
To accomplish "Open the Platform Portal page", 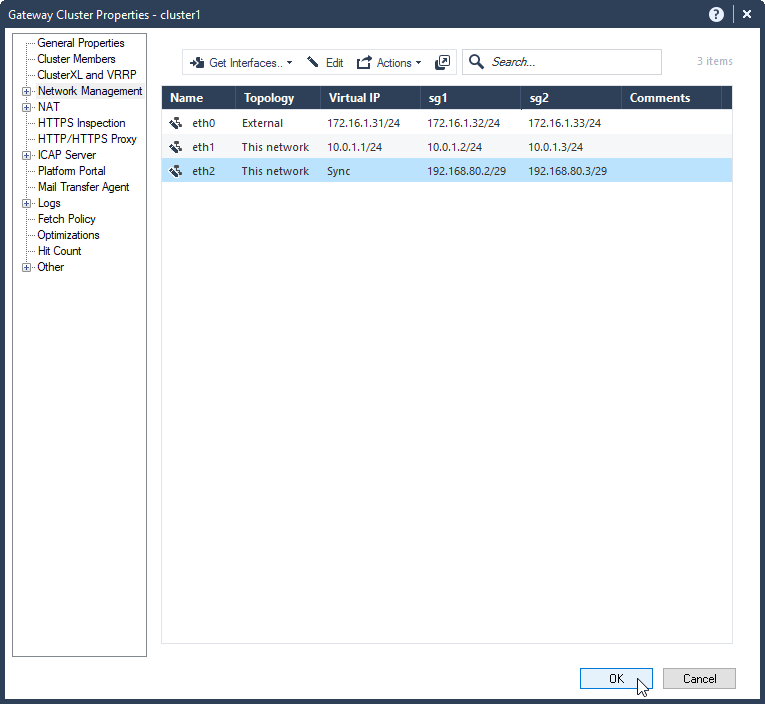I will pyautogui.click(x=71, y=171).
